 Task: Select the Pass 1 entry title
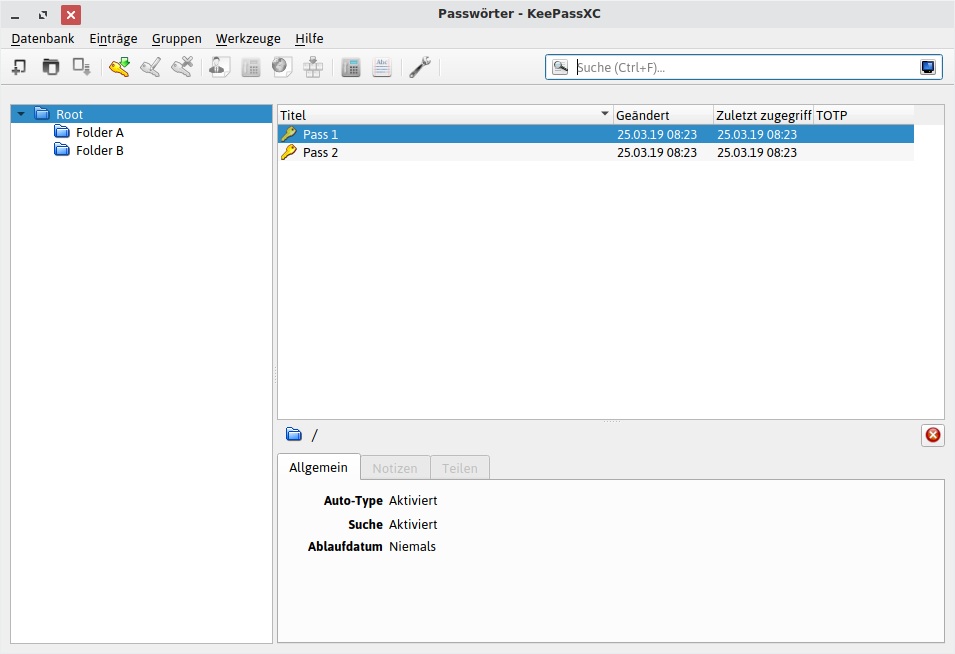(320, 135)
